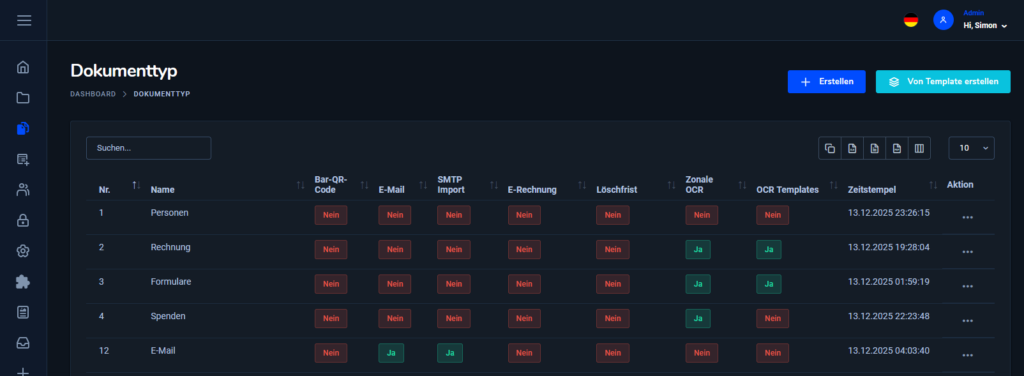Open action menu for Personen row
The width and height of the screenshot is (1024, 376).
(x=968, y=217)
